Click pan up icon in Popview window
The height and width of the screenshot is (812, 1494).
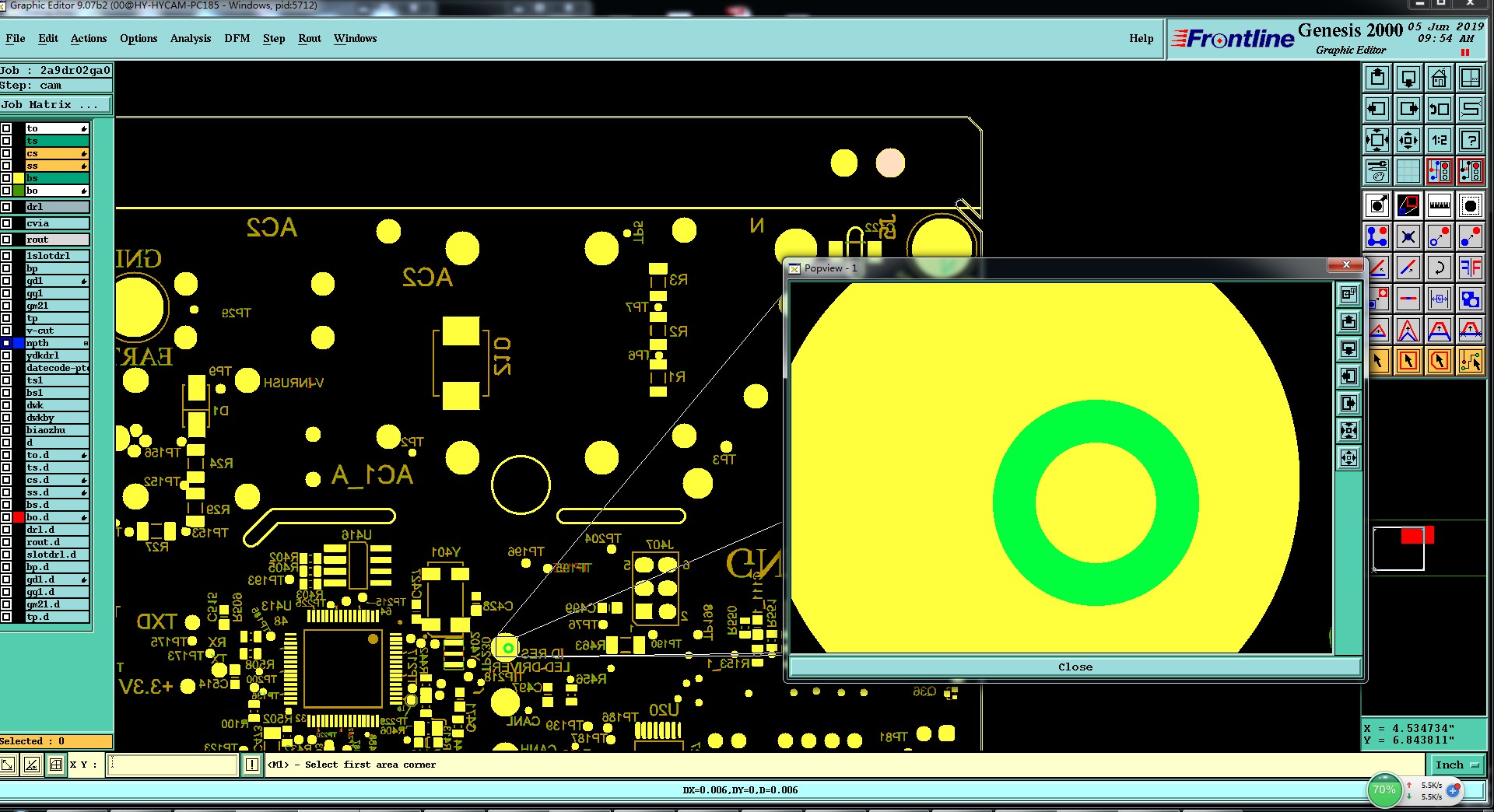click(x=1348, y=322)
